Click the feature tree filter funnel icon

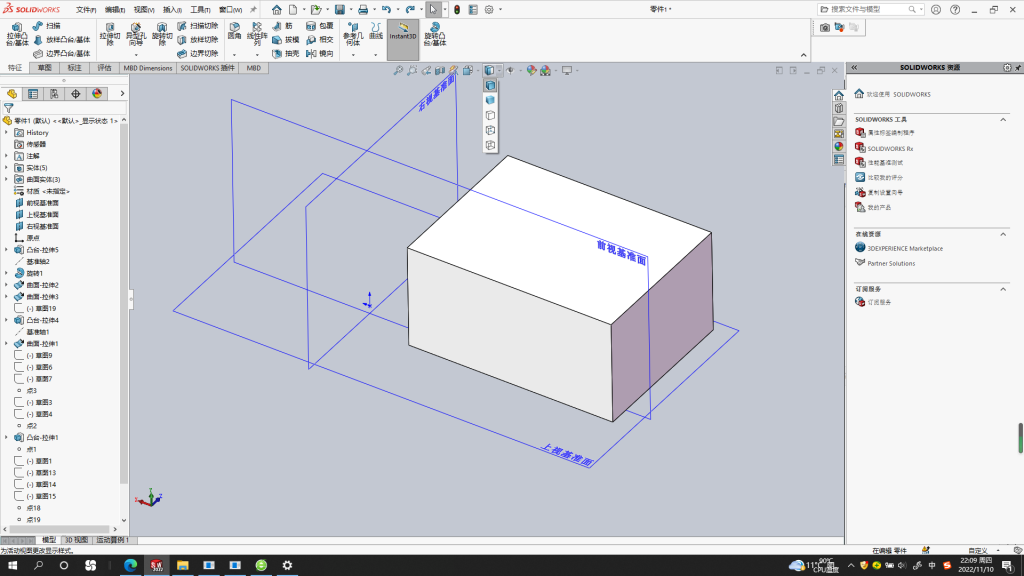point(8,108)
